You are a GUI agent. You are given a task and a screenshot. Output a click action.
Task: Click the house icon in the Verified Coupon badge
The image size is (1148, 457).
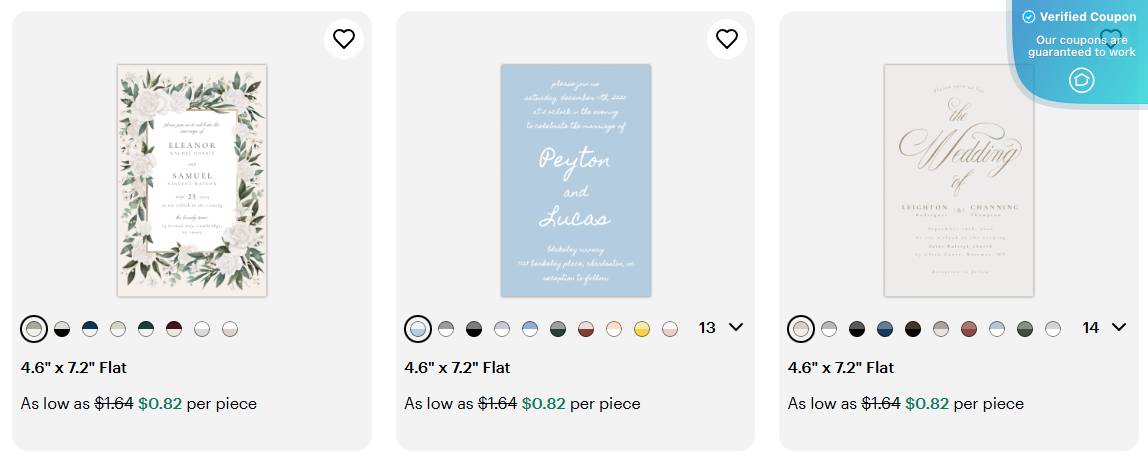coord(1082,80)
